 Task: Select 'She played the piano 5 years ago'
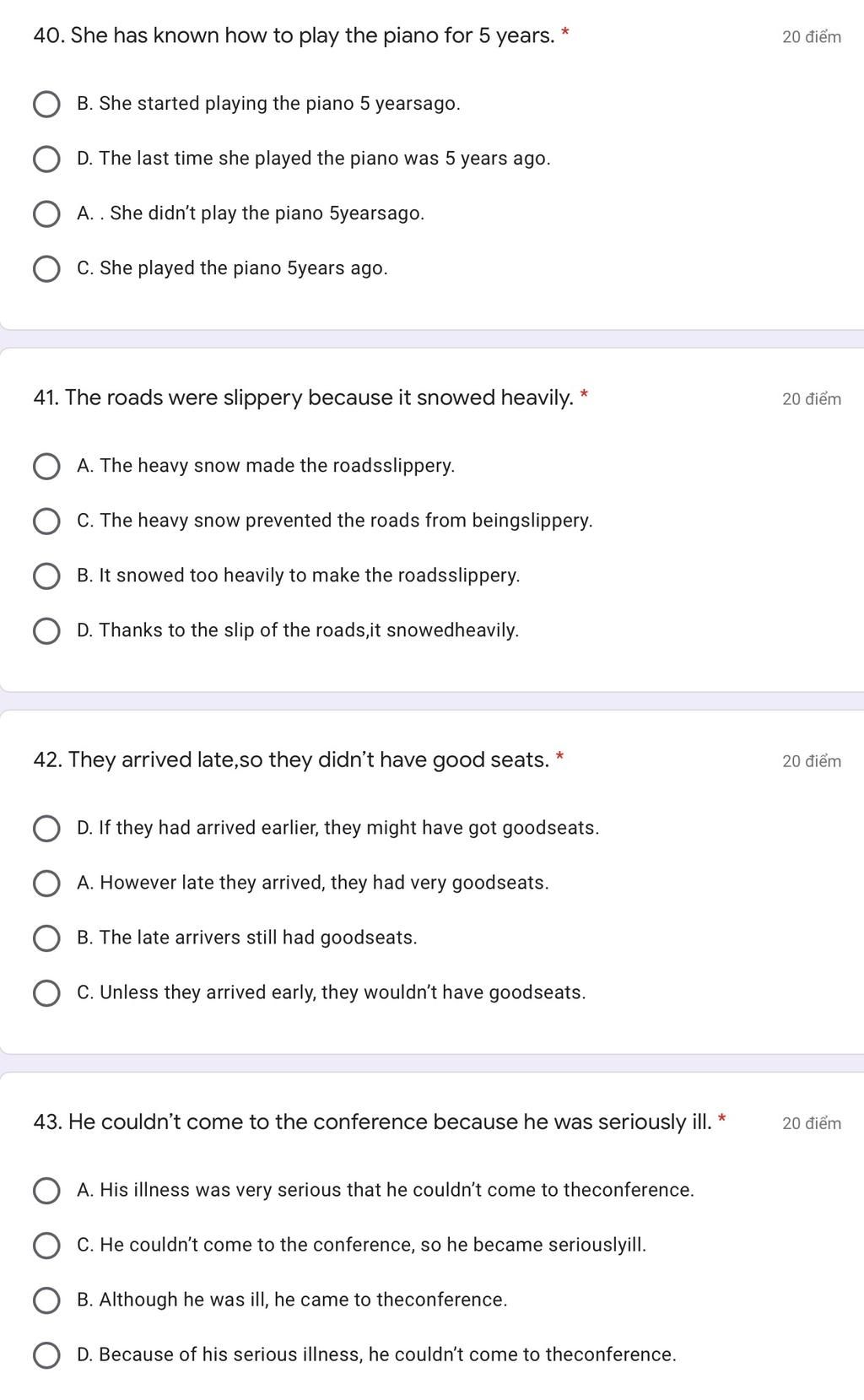tap(46, 269)
